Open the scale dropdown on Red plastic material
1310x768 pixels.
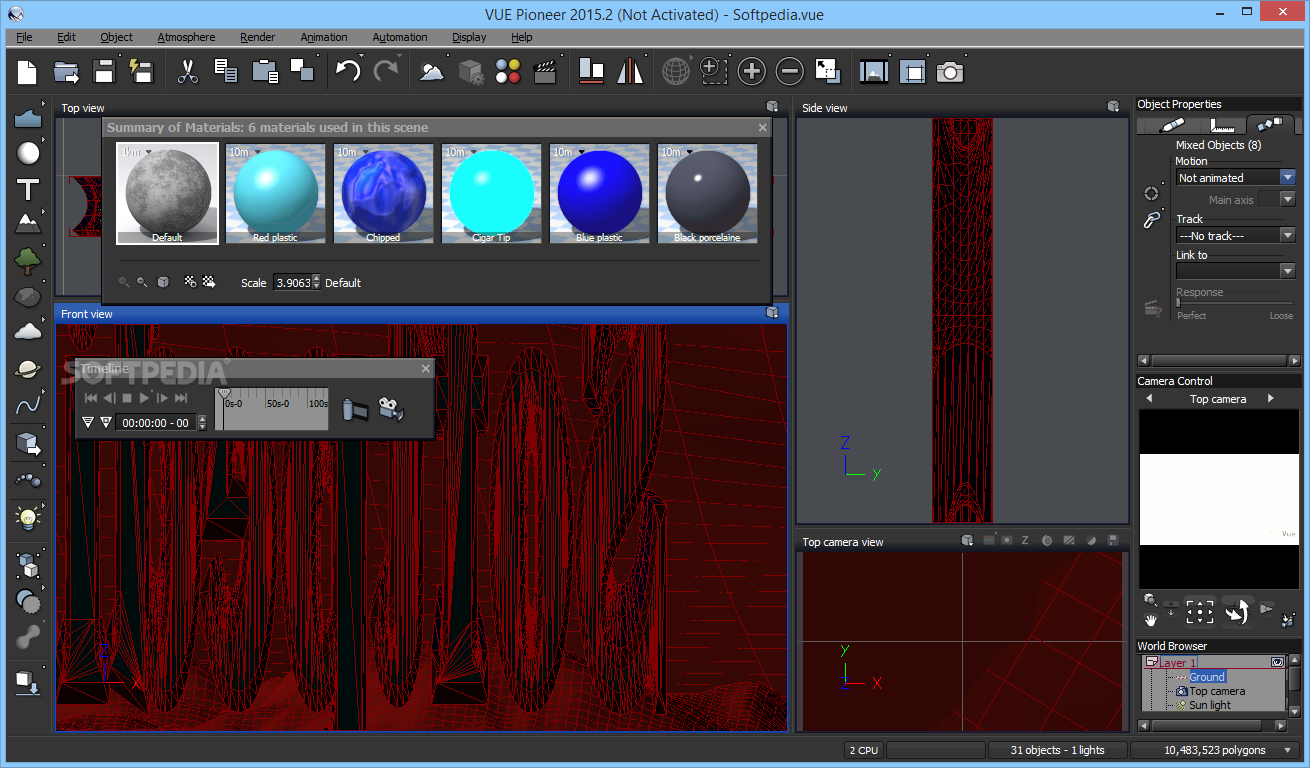click(x=258, y=153)
